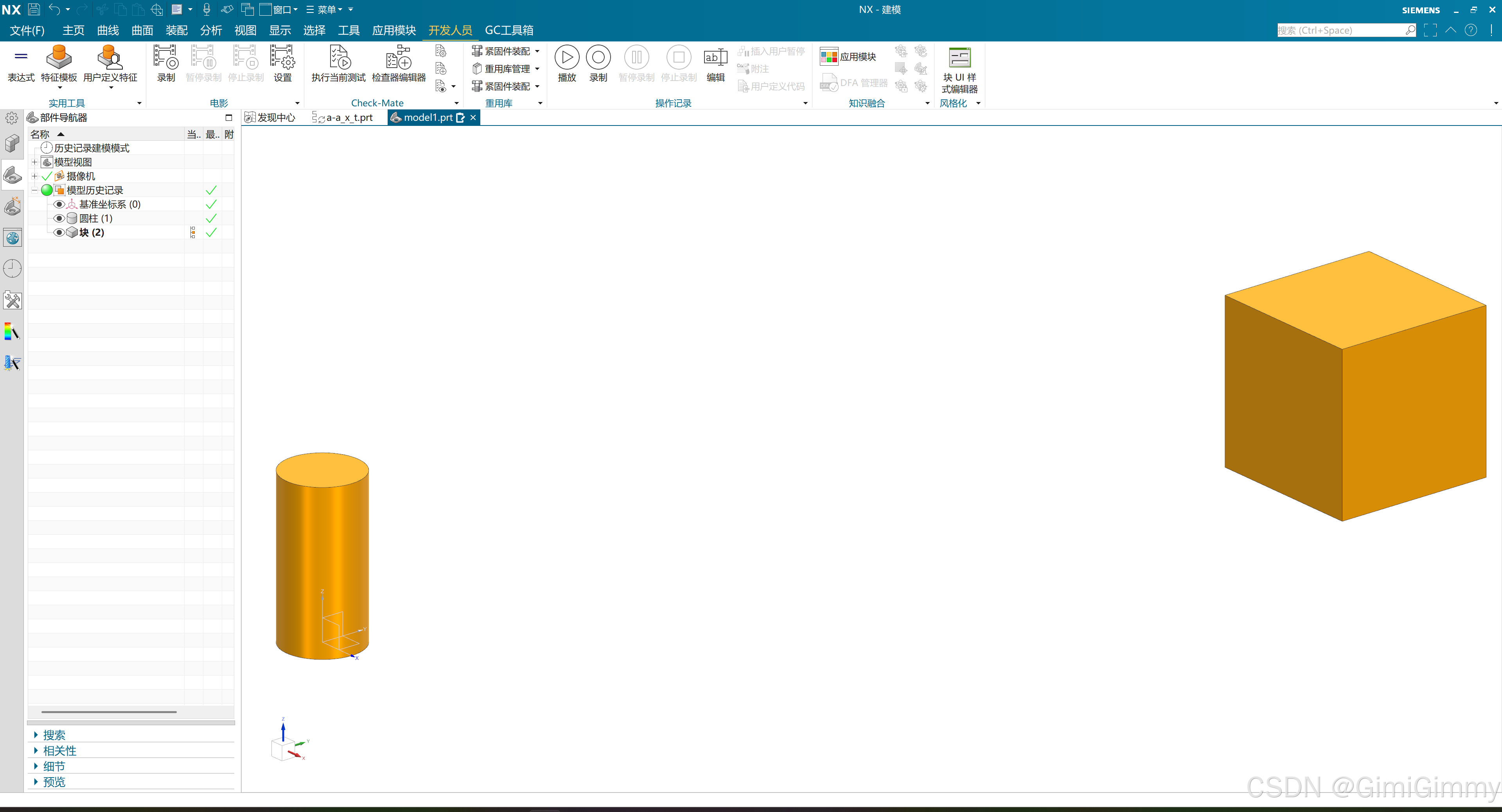Toggle visibility of Block 块 (2)
The image size is (1502, 812).
(59, 233)
